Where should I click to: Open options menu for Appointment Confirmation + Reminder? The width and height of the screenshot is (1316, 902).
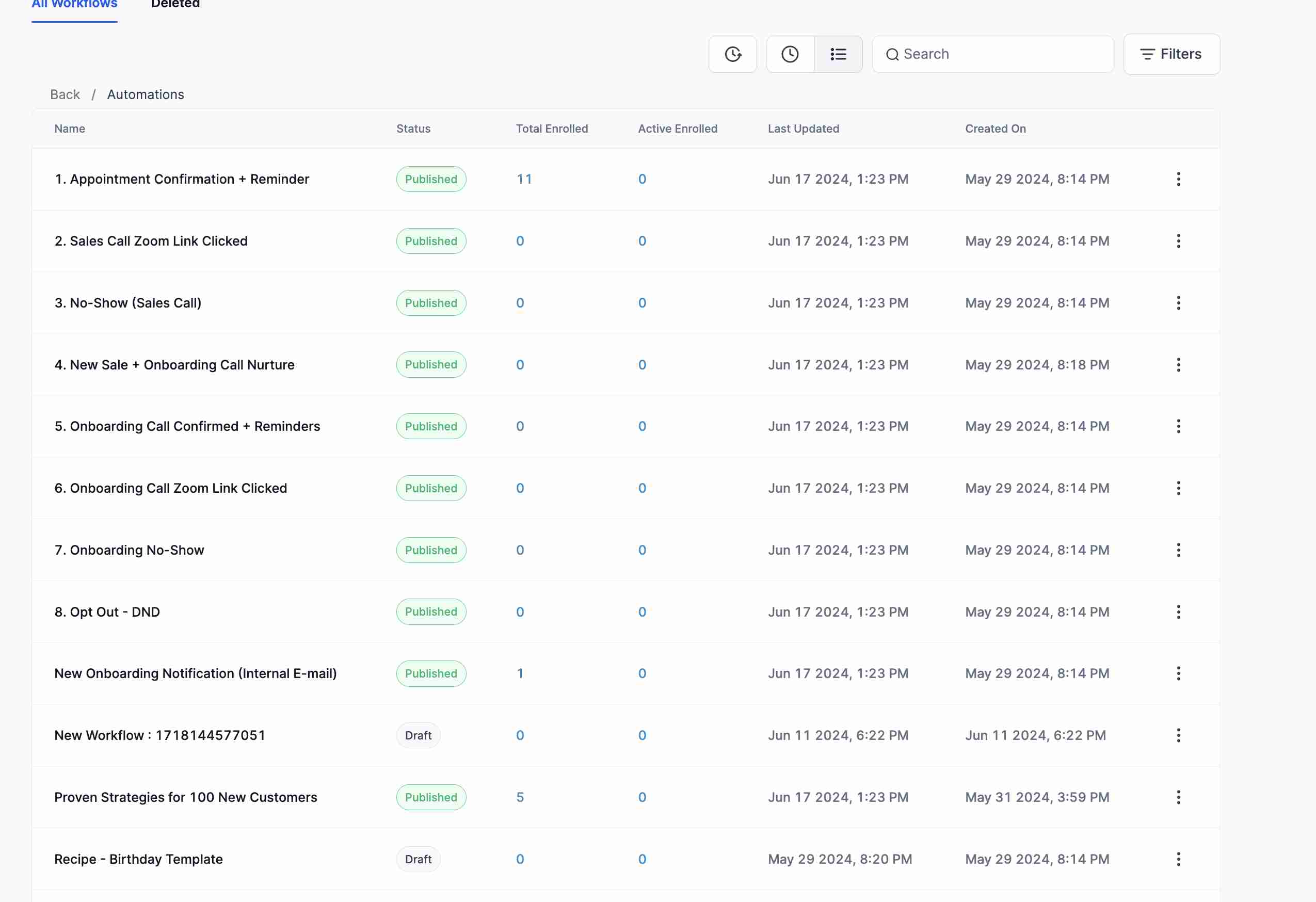[x=1178, y=179]
